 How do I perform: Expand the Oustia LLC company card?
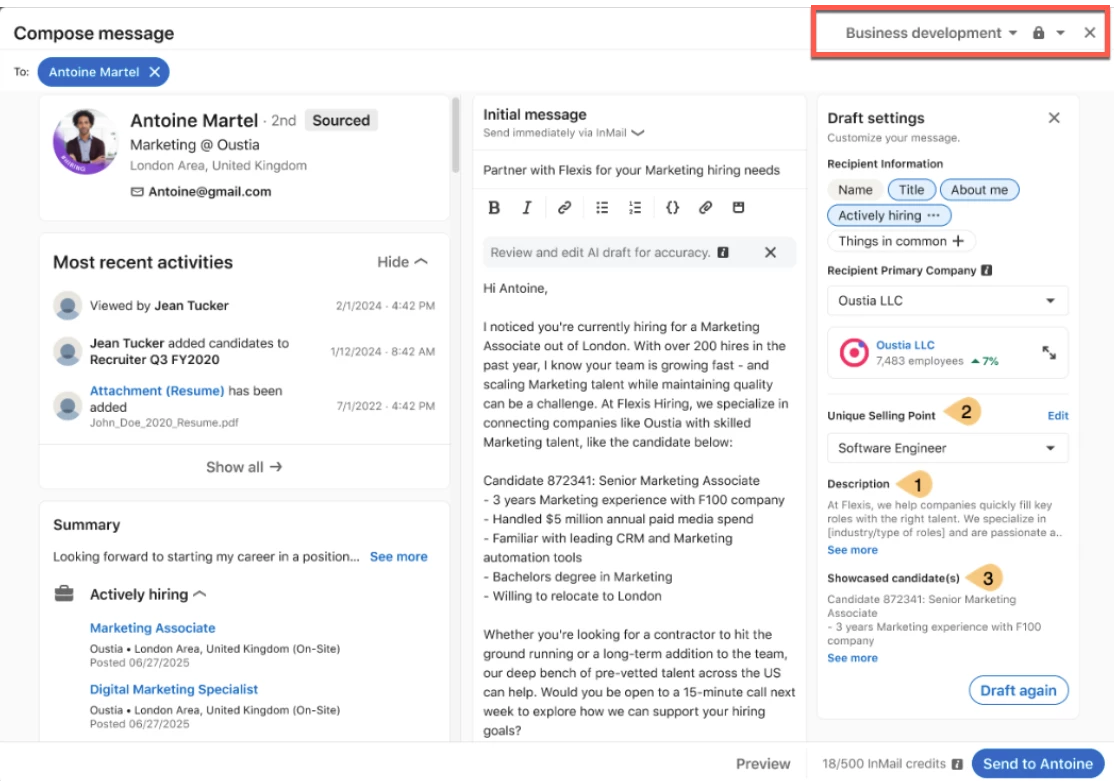[1049, 352]
